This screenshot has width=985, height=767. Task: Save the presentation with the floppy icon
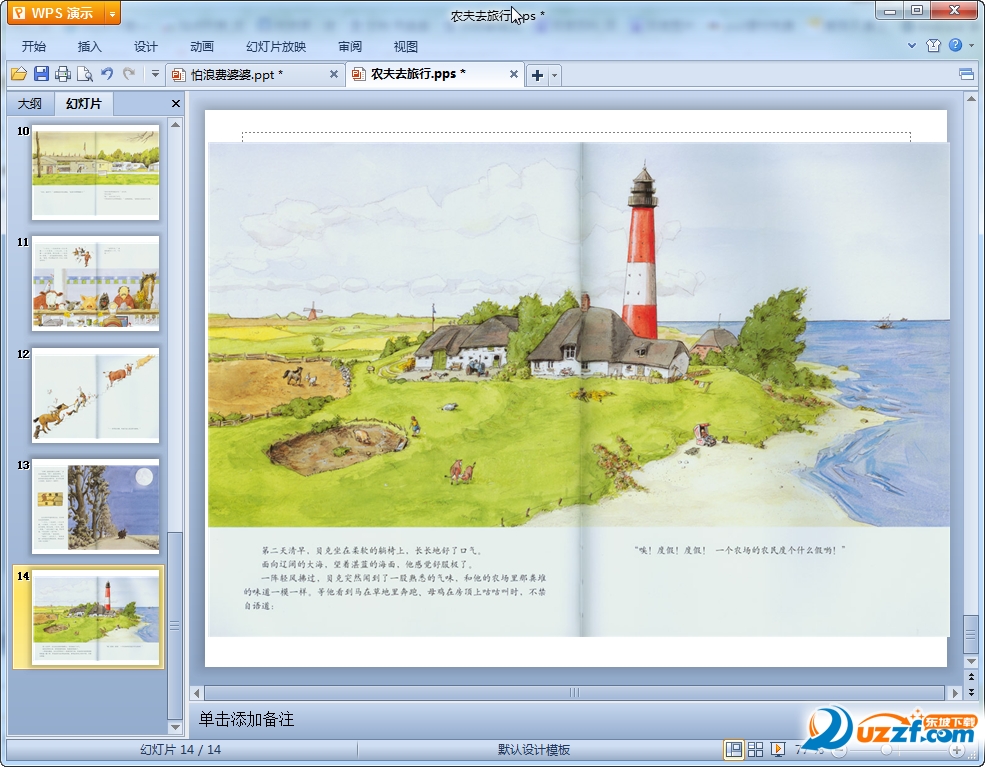pos(41,74)
